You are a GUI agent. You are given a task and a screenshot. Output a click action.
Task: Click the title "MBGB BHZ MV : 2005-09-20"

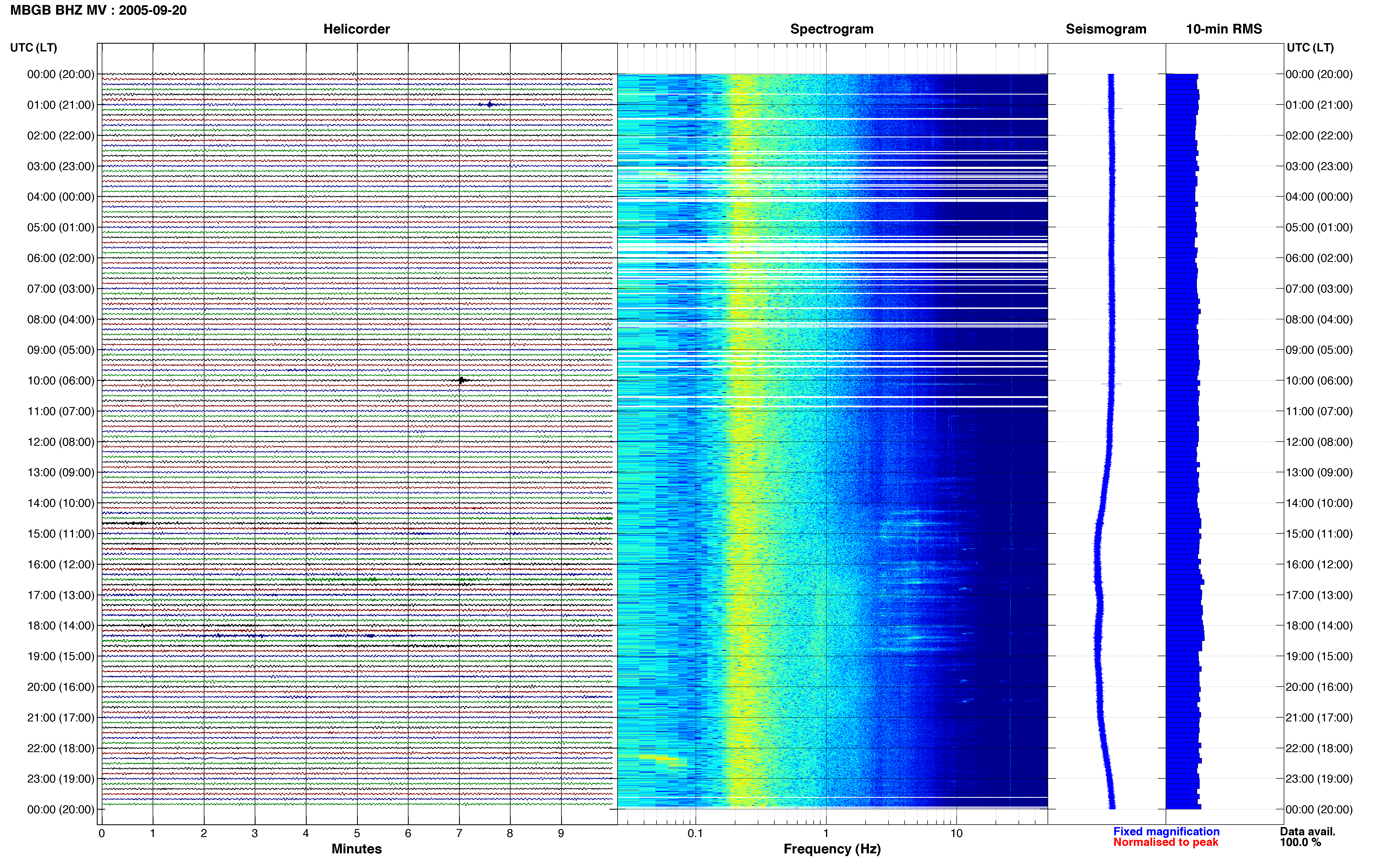98,10
